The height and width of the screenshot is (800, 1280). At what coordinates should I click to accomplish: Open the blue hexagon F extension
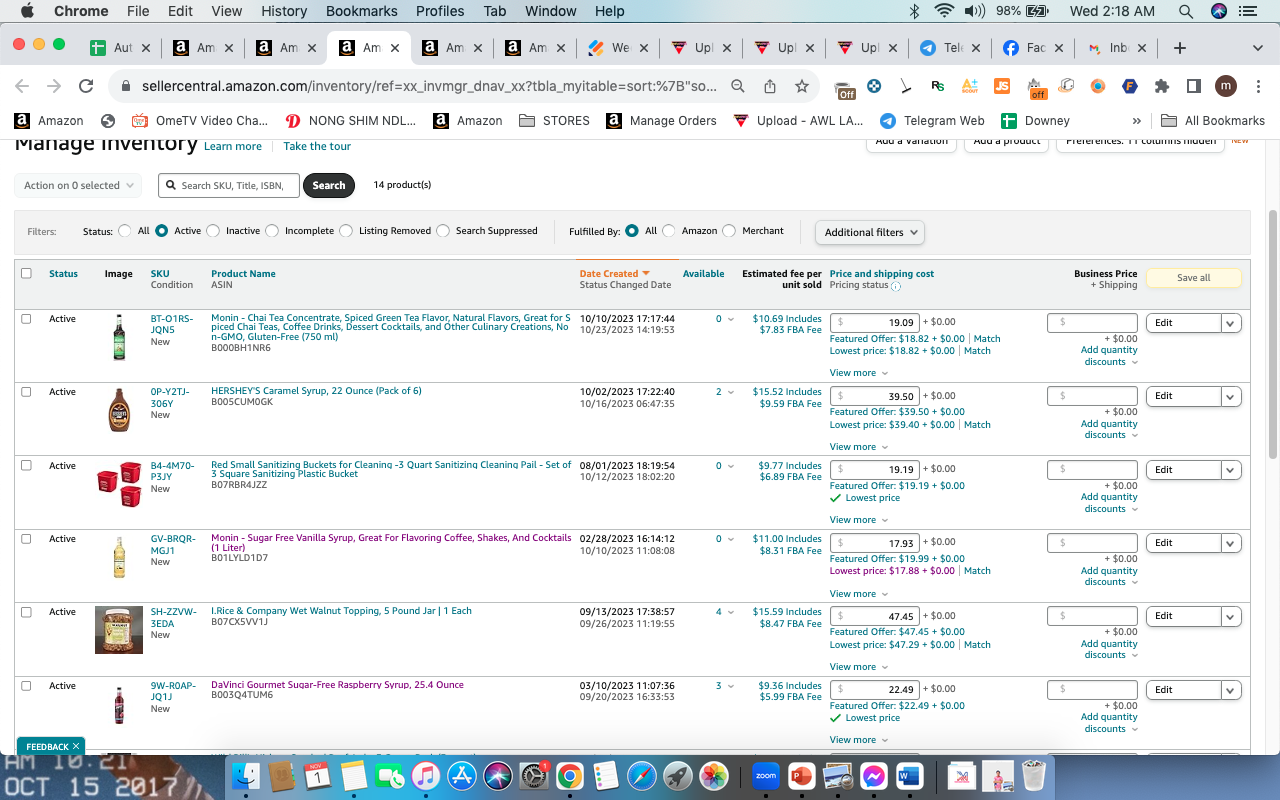tap(1130, 86)
